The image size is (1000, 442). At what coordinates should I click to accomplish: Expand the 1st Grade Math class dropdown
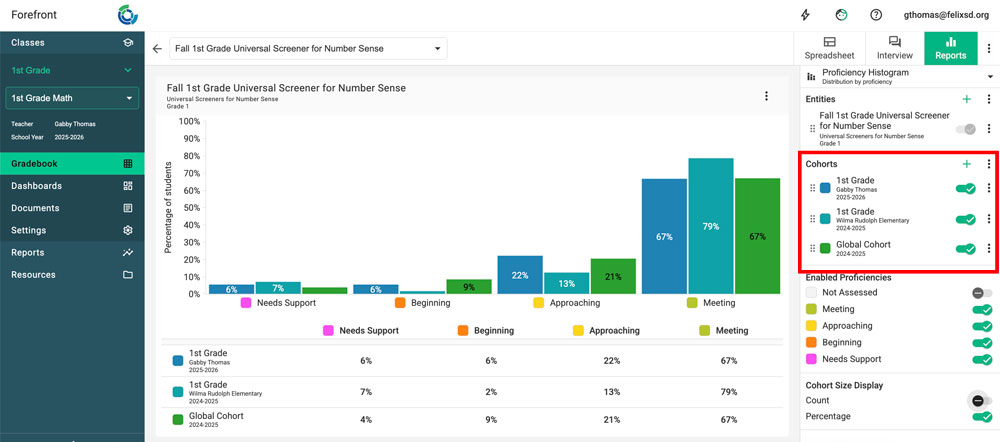point(72,98)
